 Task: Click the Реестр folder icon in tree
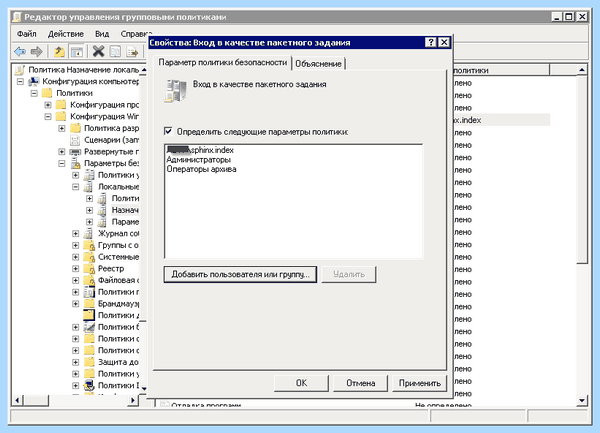tap(89, 269)
